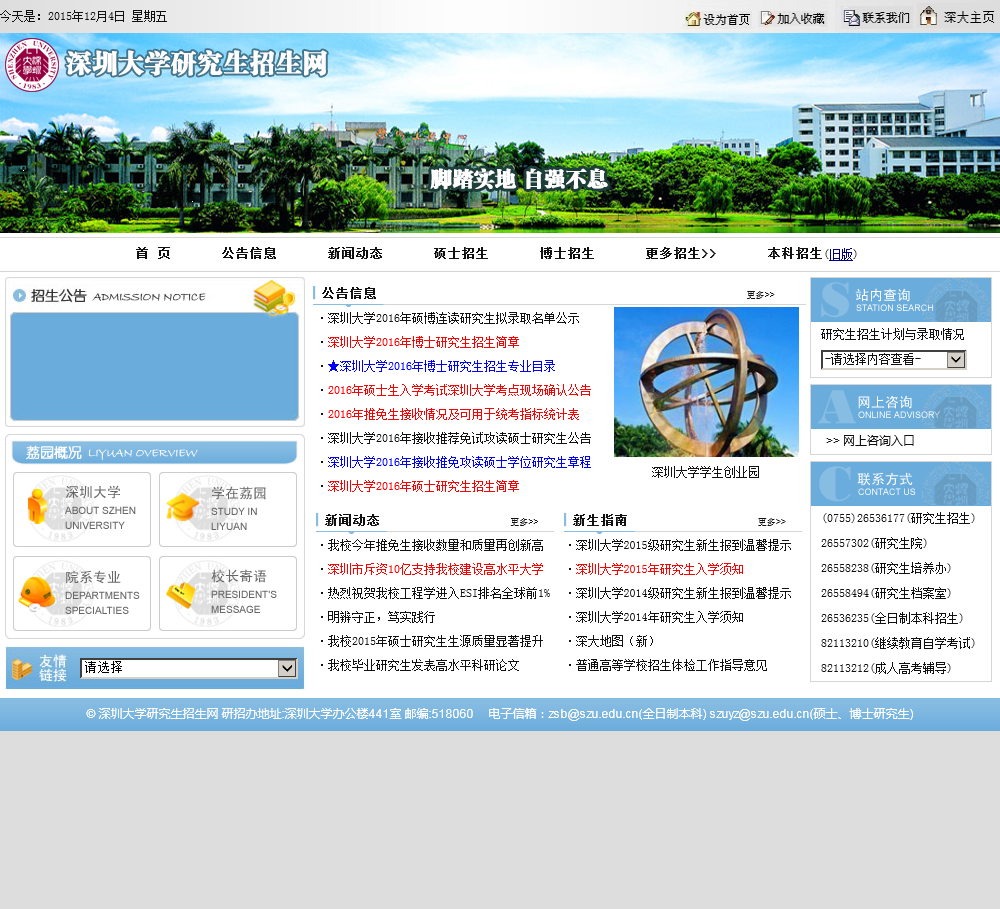Open 深圳大学2015年研究生入学须知

click(x=659, y=570)
